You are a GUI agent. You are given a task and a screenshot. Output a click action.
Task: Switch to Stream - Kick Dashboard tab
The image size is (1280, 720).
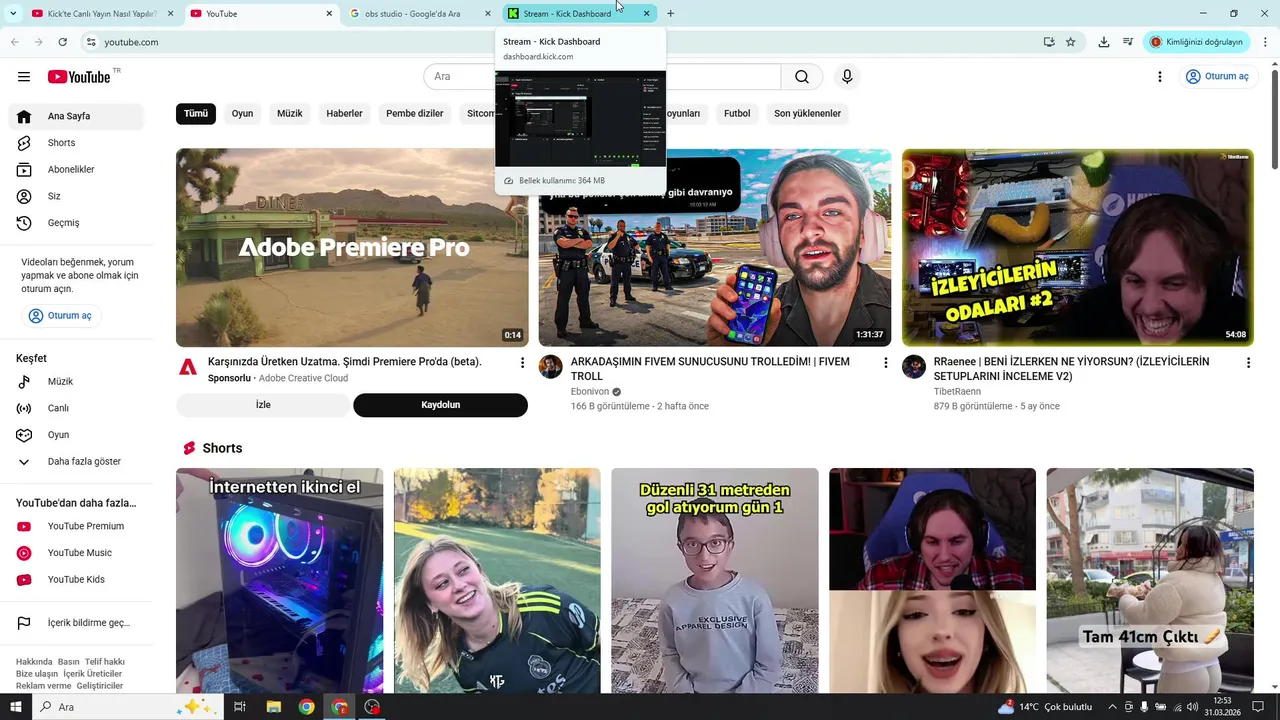579,13
